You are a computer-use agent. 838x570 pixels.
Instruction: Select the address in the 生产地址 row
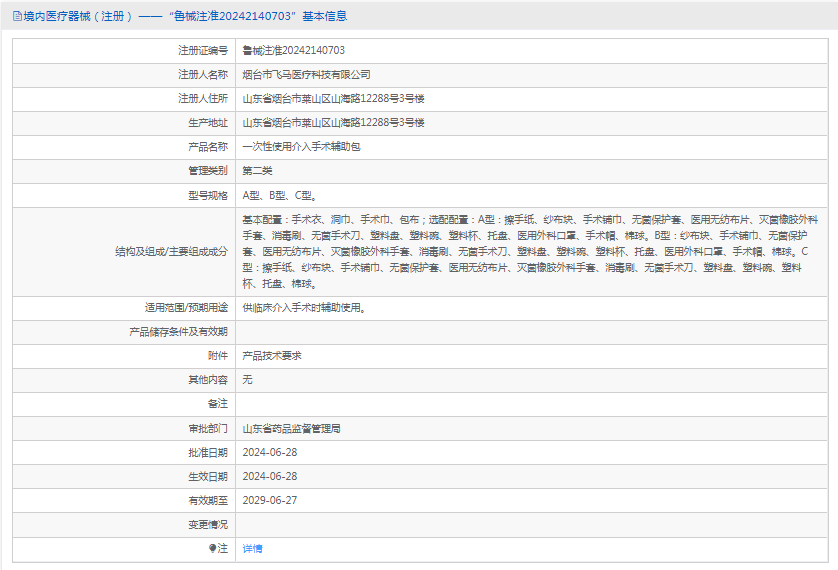coord(333,122)
